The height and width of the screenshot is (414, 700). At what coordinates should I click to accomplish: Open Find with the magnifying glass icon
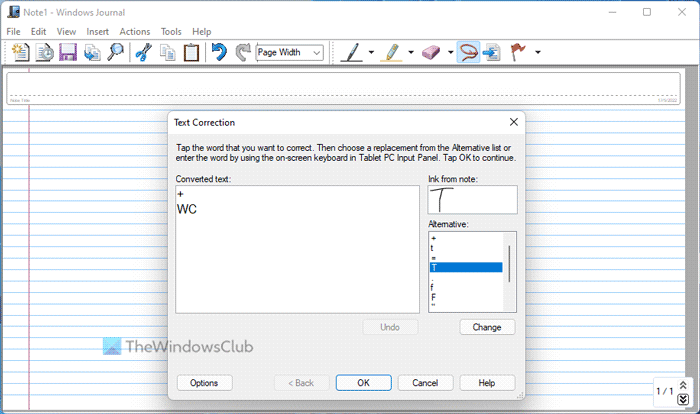click(x=116, y=52)
